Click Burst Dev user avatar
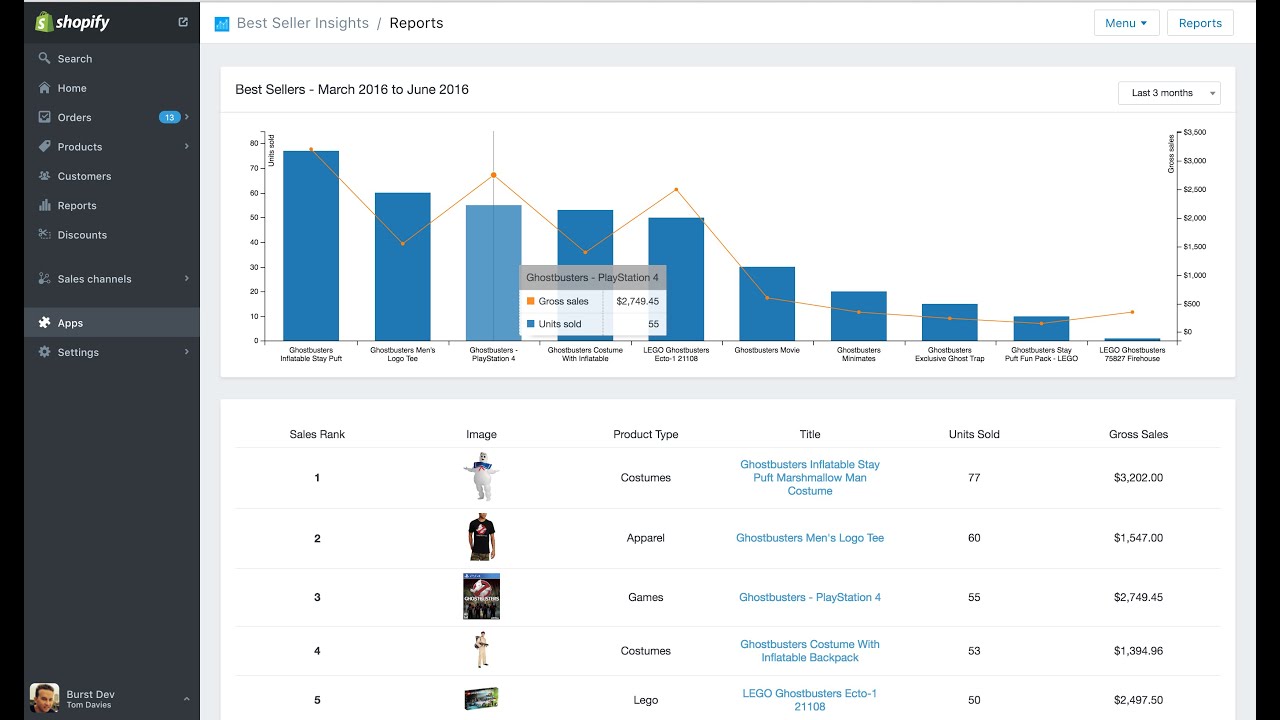1280x720 pixels. point(44,698)
